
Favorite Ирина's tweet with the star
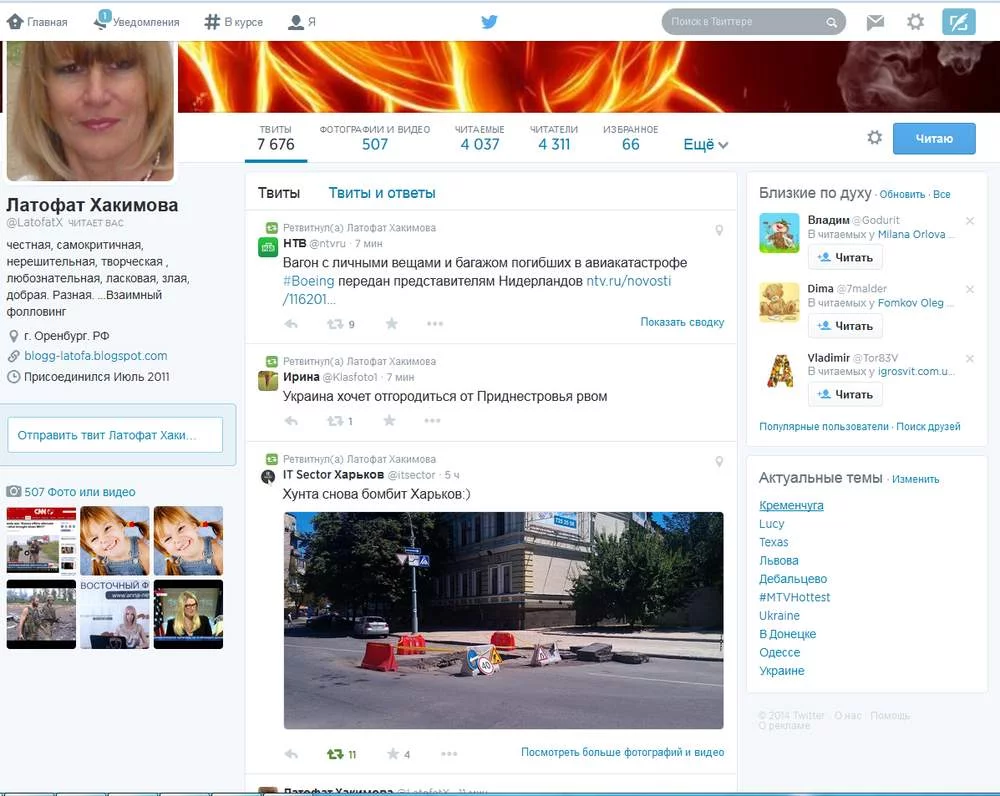tap(389, 420)
